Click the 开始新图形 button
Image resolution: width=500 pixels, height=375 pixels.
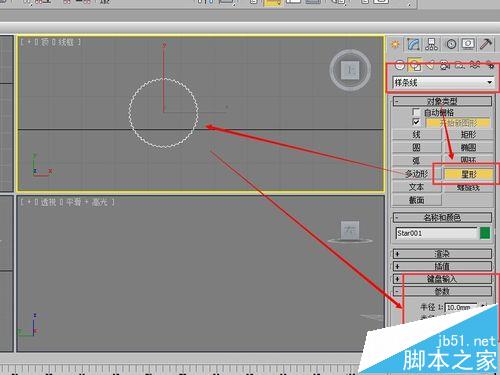point(458,123)
